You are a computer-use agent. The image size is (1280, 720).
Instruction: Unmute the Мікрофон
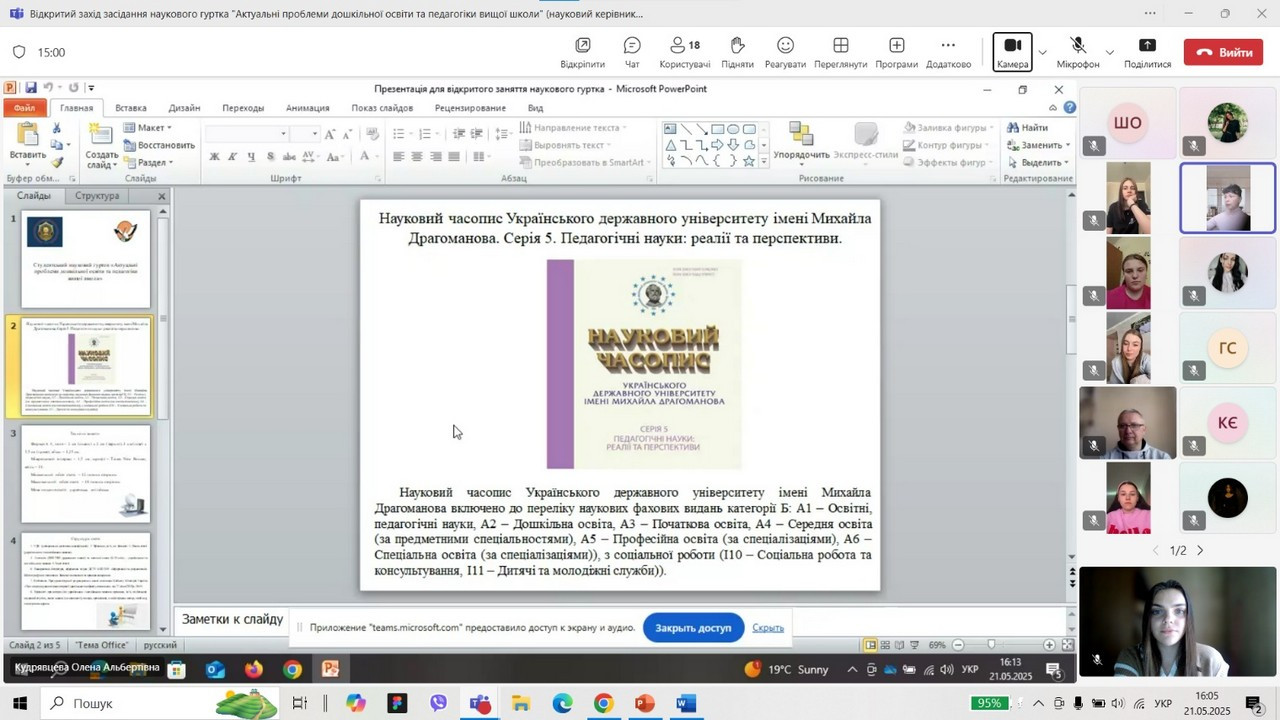click(x=1078, y=52)
